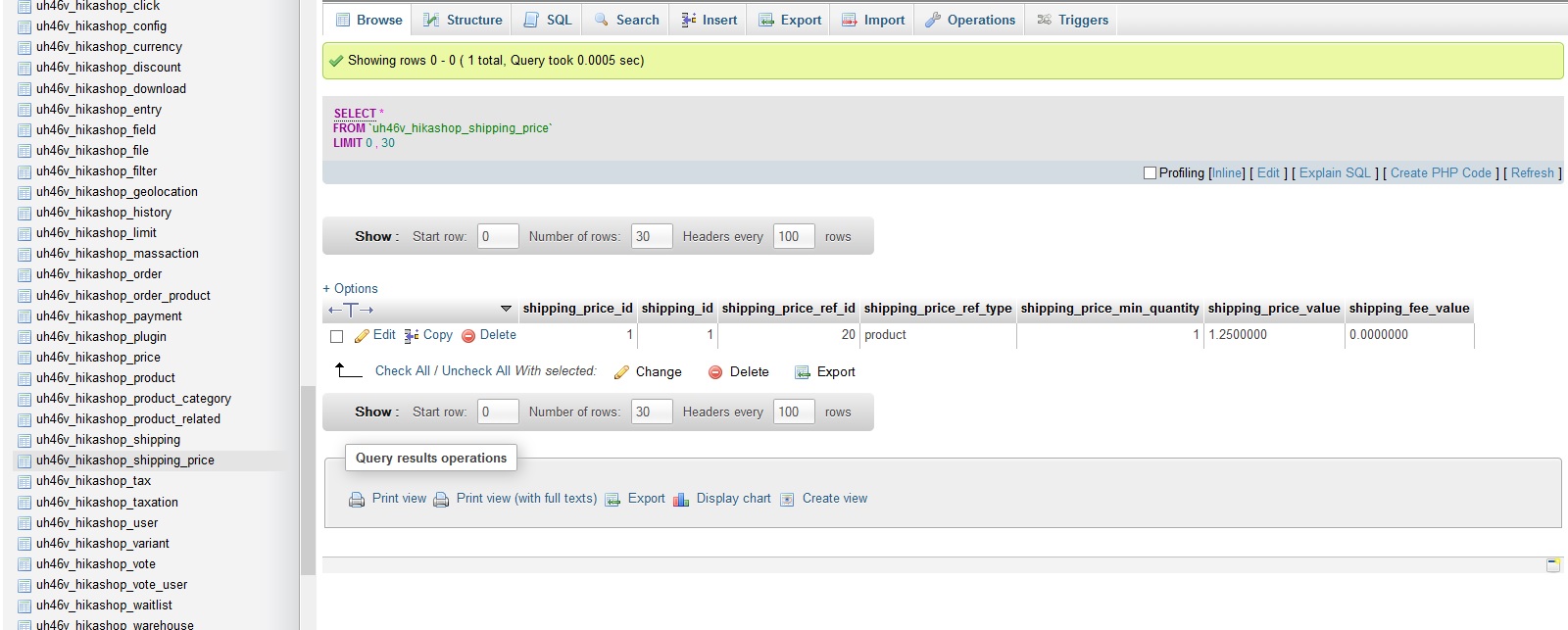
Task: Click top Headers every input field
Action: tap(794, 236)
